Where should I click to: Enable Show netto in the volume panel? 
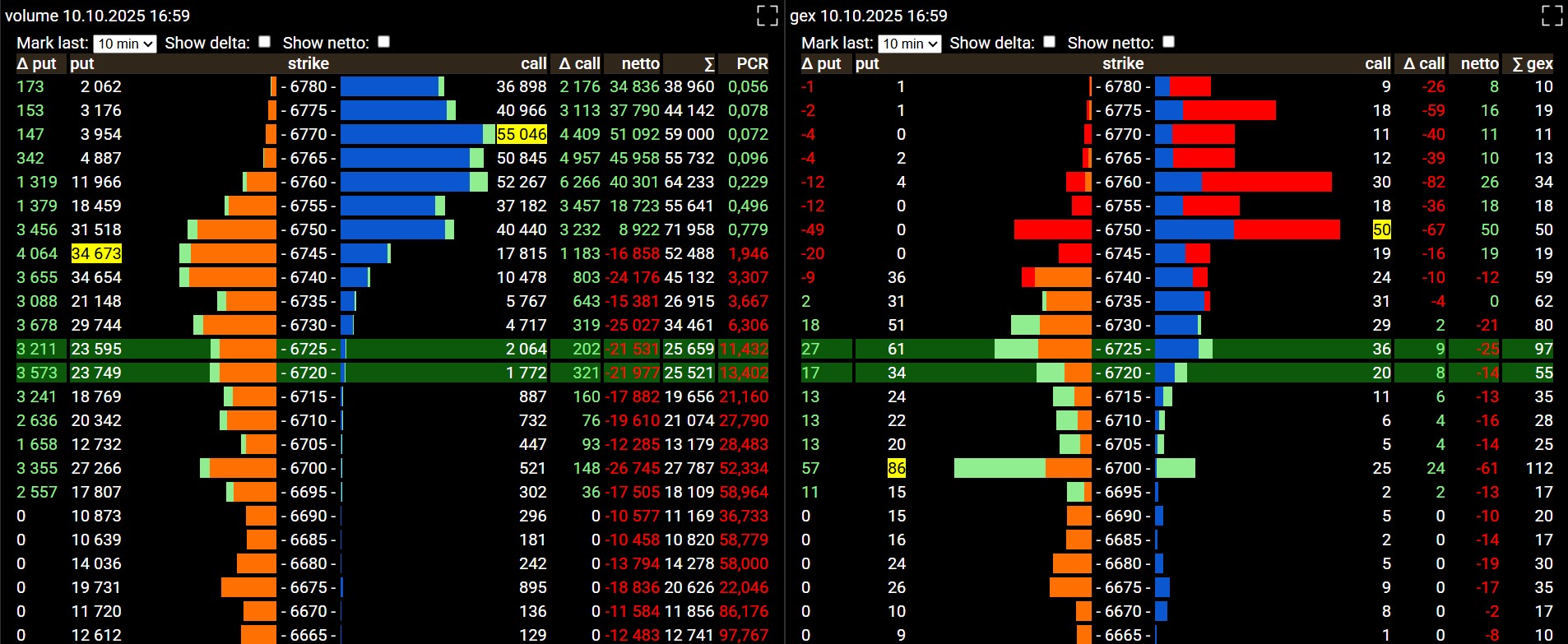383,42
